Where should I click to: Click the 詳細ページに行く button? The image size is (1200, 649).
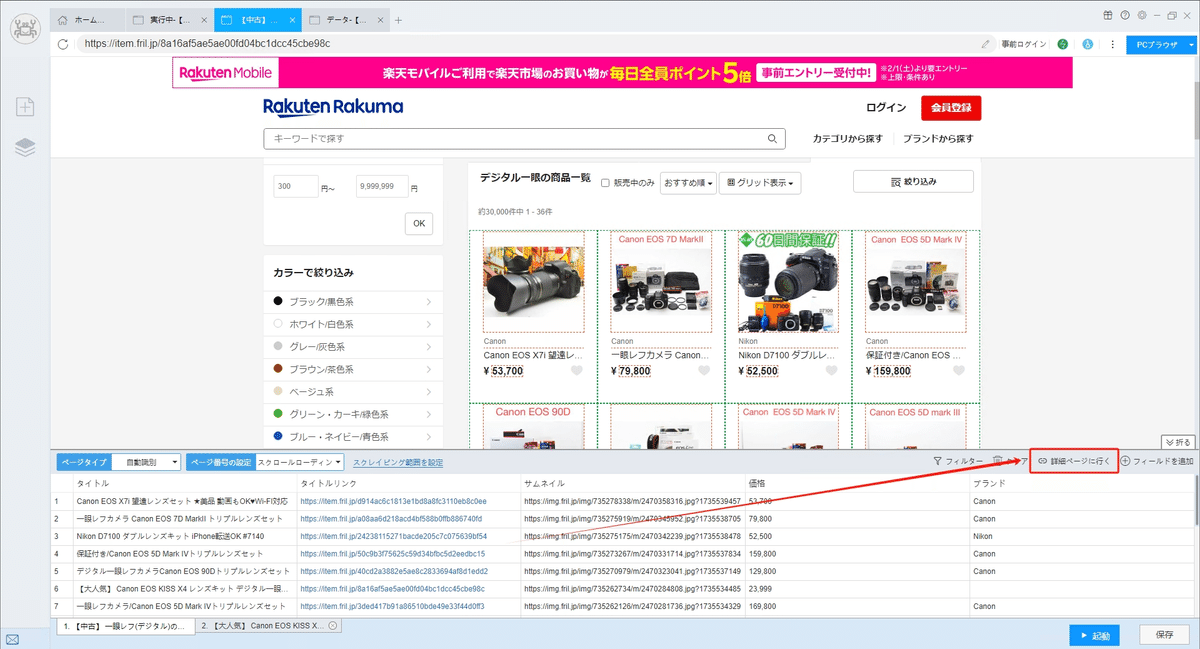1073,461
